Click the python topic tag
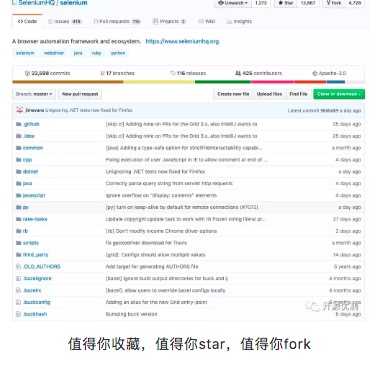 pos(118,53)
